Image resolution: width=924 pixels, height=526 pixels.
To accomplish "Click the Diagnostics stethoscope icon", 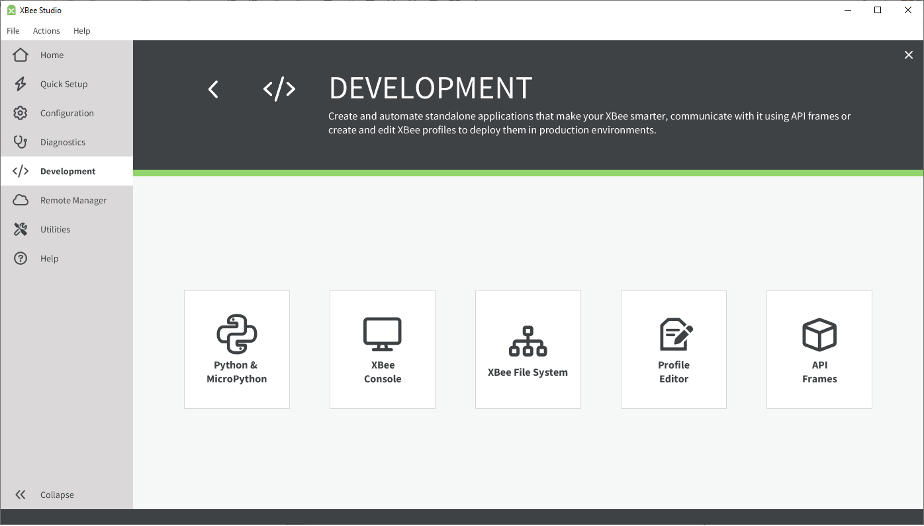I will (21, 142).
